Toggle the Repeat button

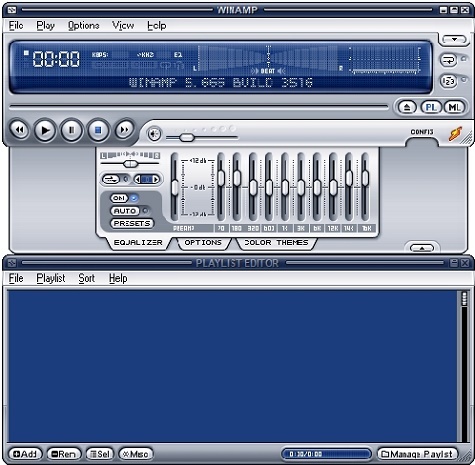point(448,60)
